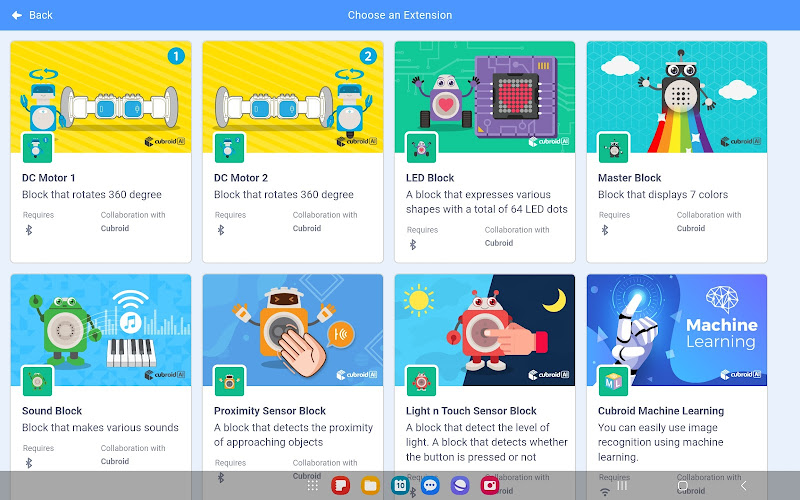The height and width of the screenshot is (500, 800).
Task: Tap the Android home navigation button
Action: (683, 486)
